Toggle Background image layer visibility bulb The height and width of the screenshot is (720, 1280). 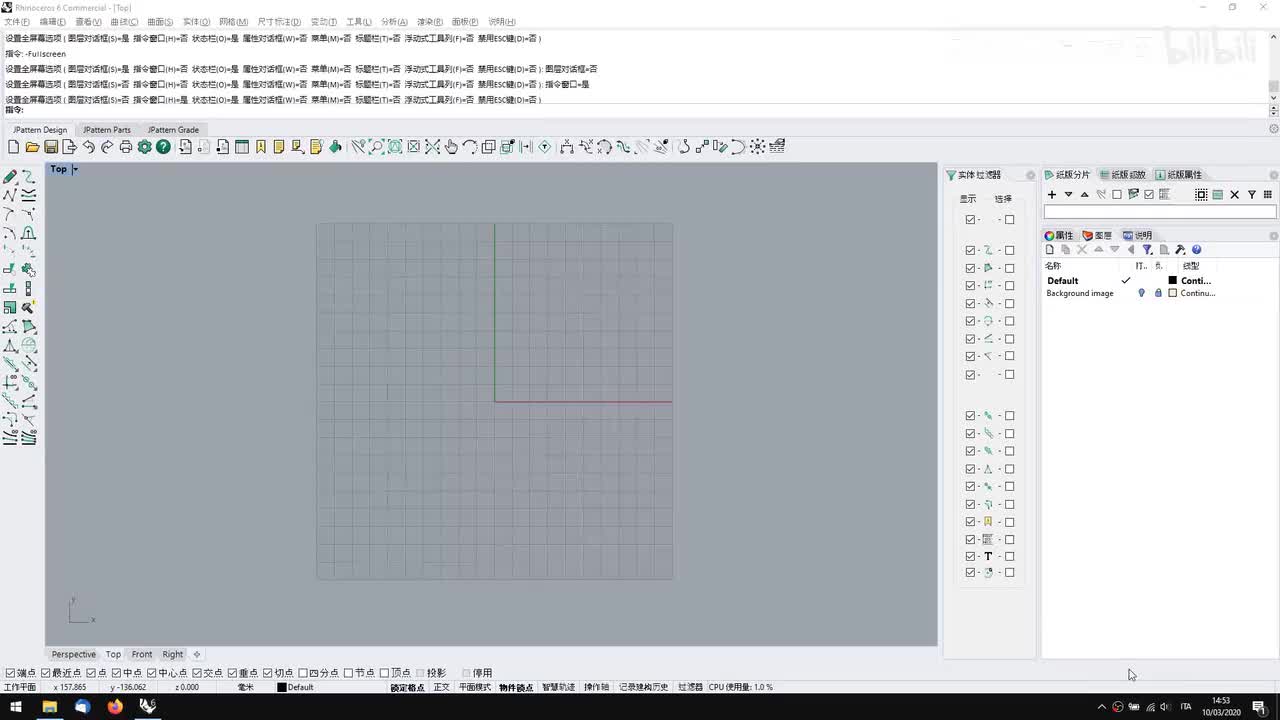tap(1141, 293)
